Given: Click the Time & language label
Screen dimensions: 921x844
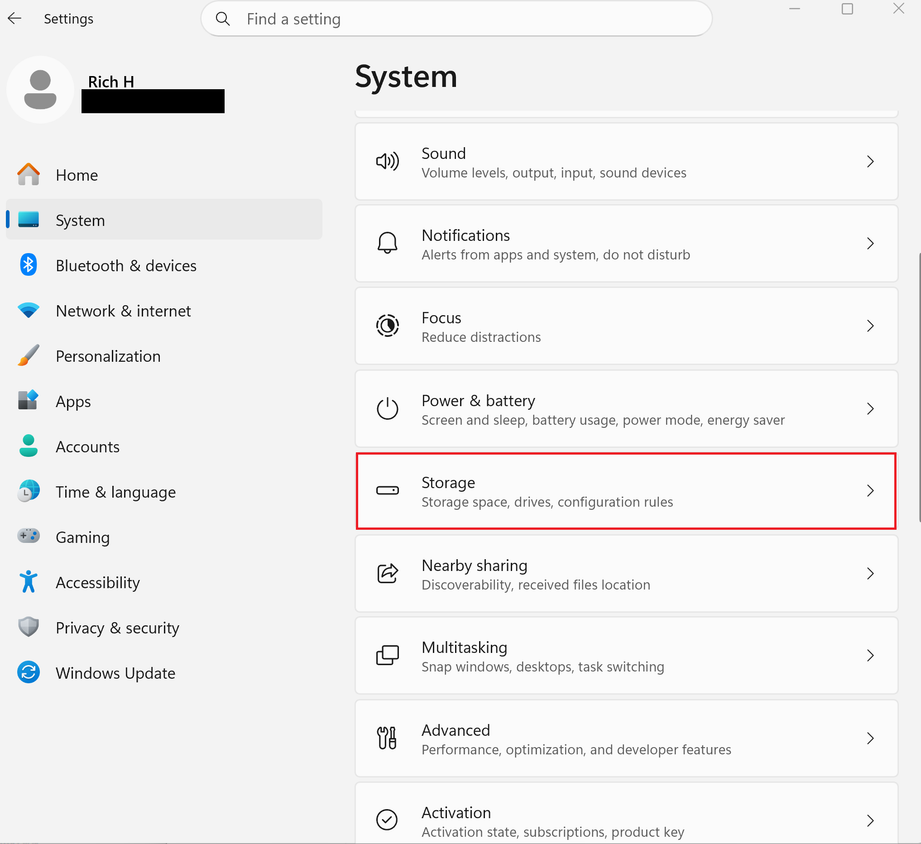Looking at the screenshot, I should [x=116, y=492].
